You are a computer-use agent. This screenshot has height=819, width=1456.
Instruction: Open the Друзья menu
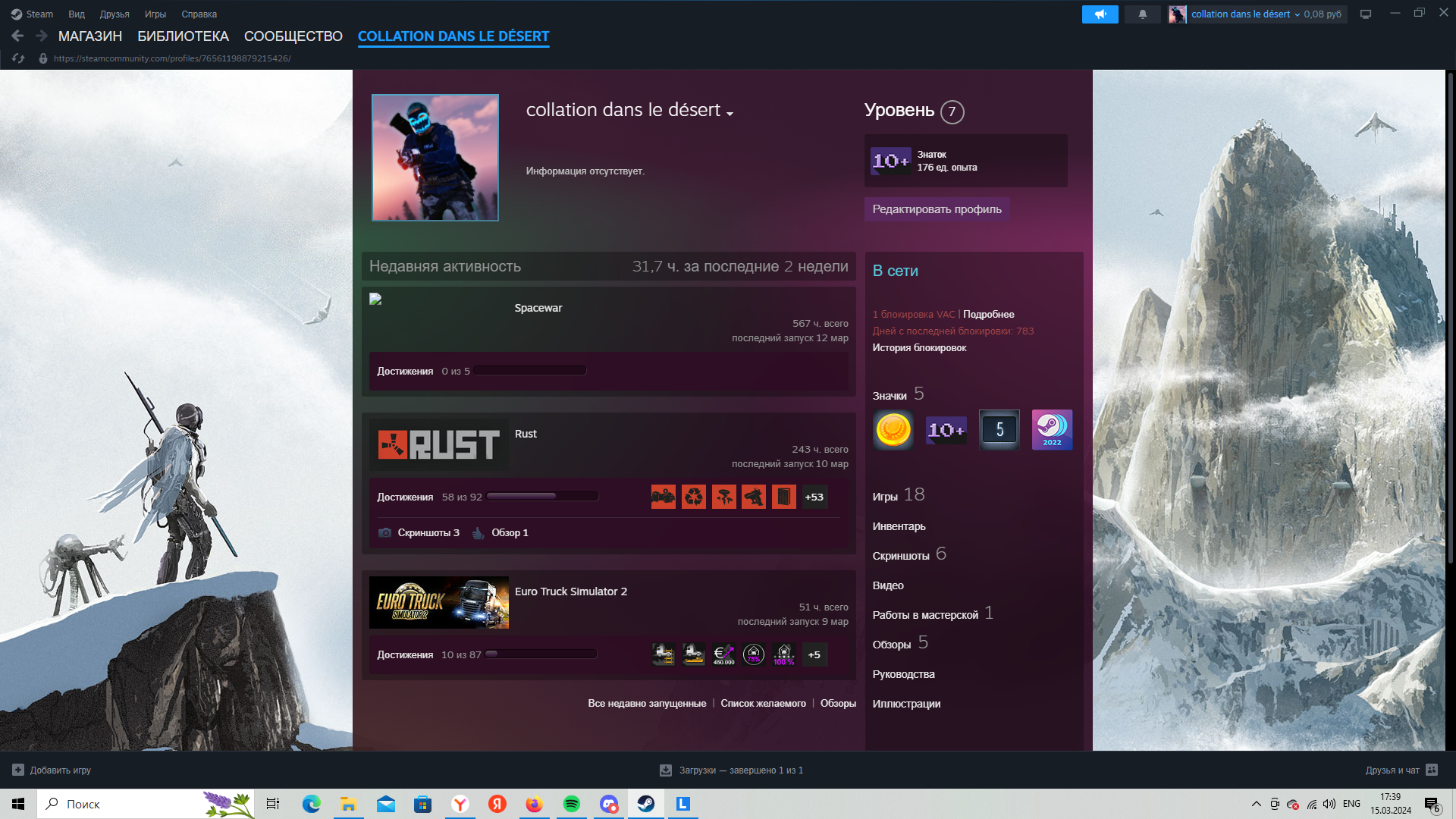115,14
